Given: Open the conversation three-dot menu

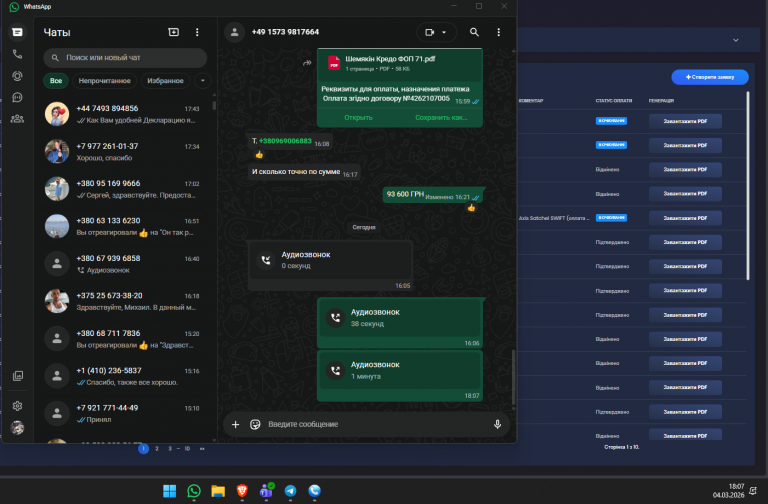Looking at the screenshot, I should (x=499, y=32).
